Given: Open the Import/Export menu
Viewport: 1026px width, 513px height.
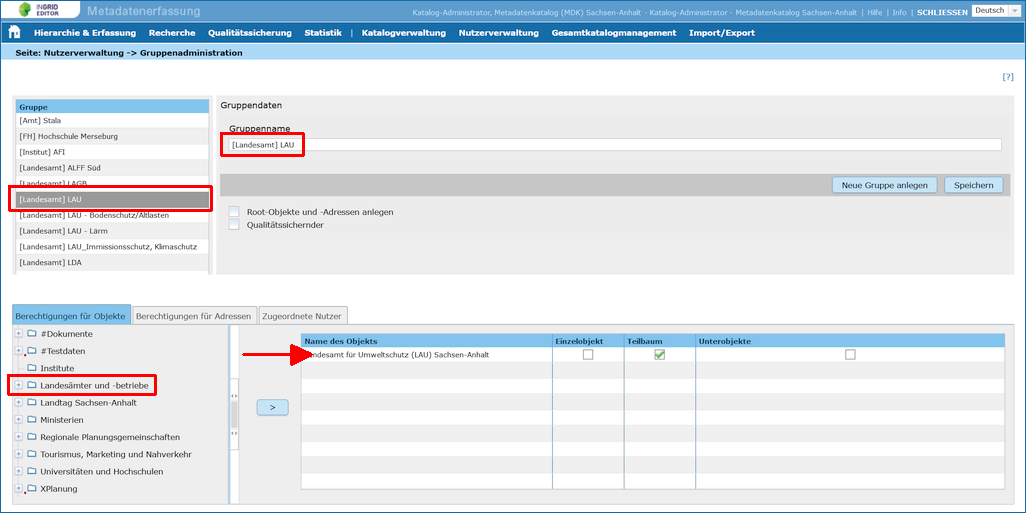Looking at the screenshot, I should (722, 33).
